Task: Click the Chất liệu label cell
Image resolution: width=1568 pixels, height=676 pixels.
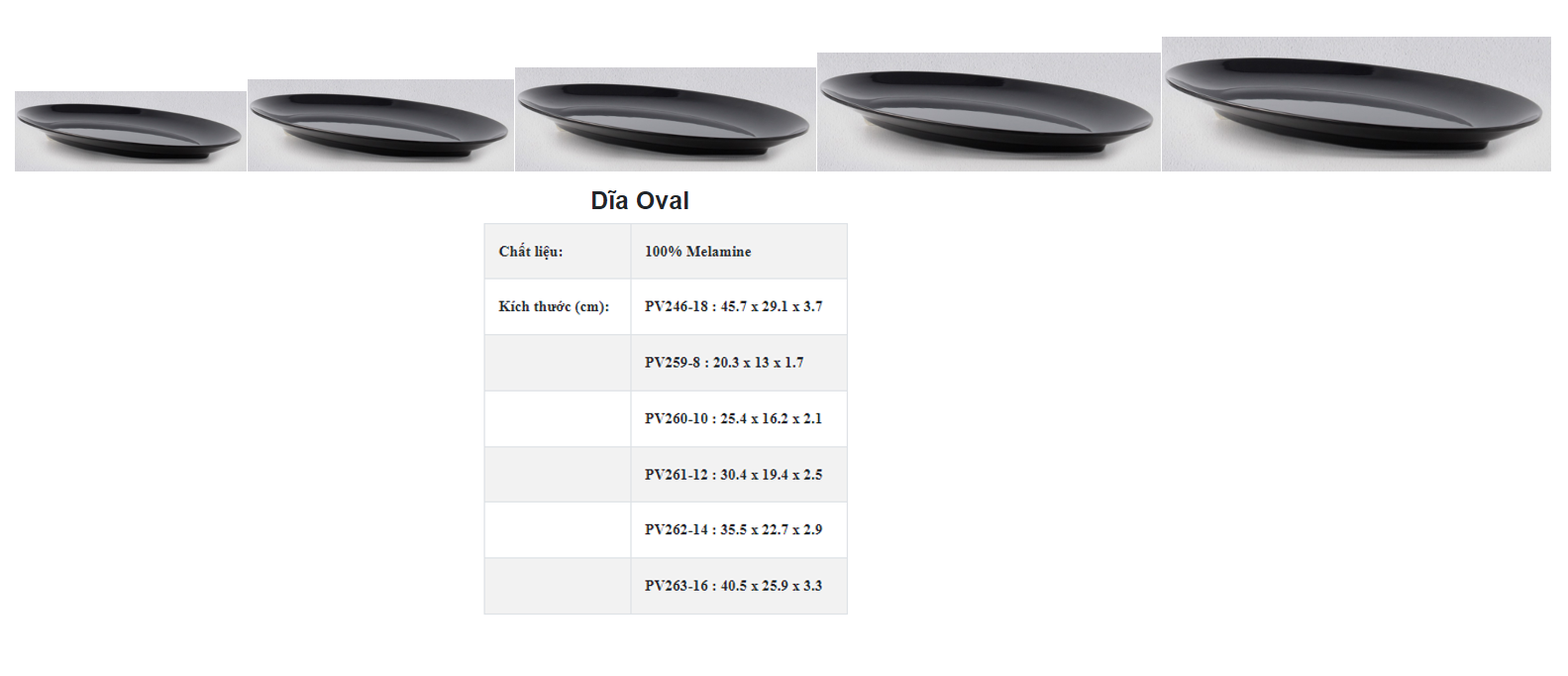Action: 558,252
